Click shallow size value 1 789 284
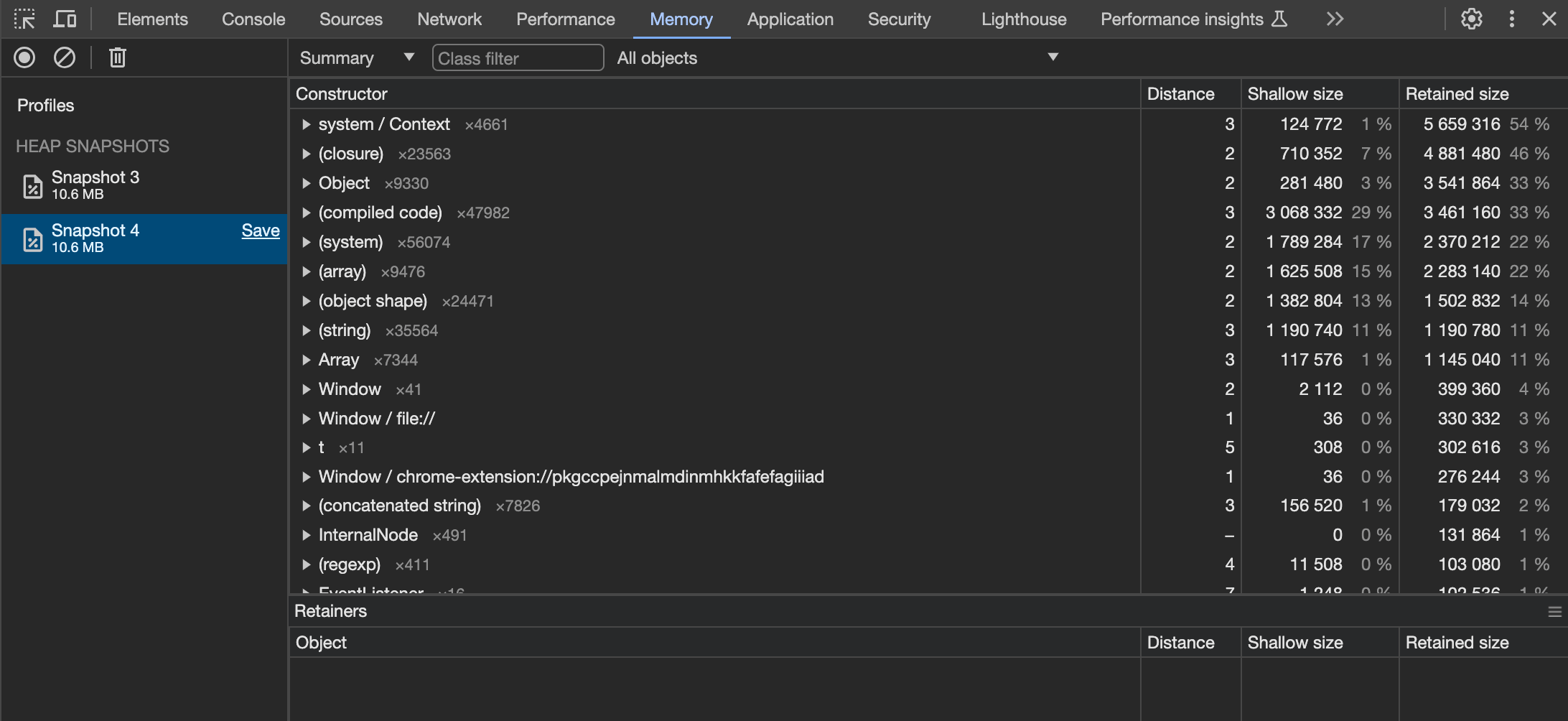This screenshot has height=721, width=1568. (1304, 242)
